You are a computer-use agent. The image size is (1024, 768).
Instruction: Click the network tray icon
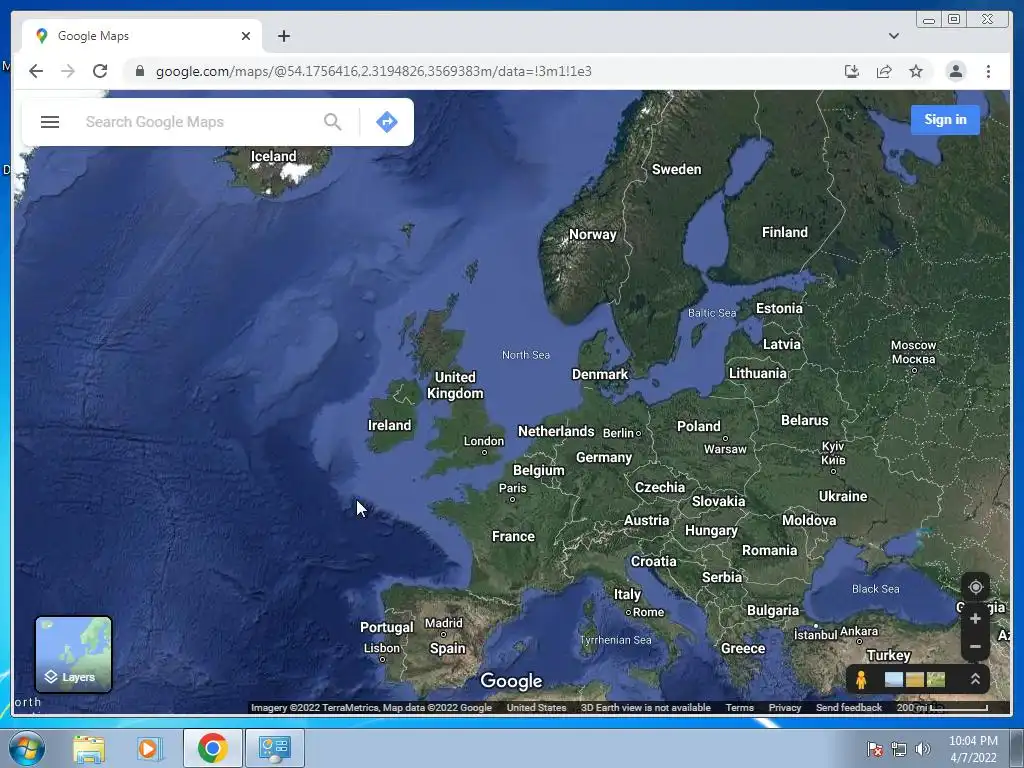(x=899, y=749)
